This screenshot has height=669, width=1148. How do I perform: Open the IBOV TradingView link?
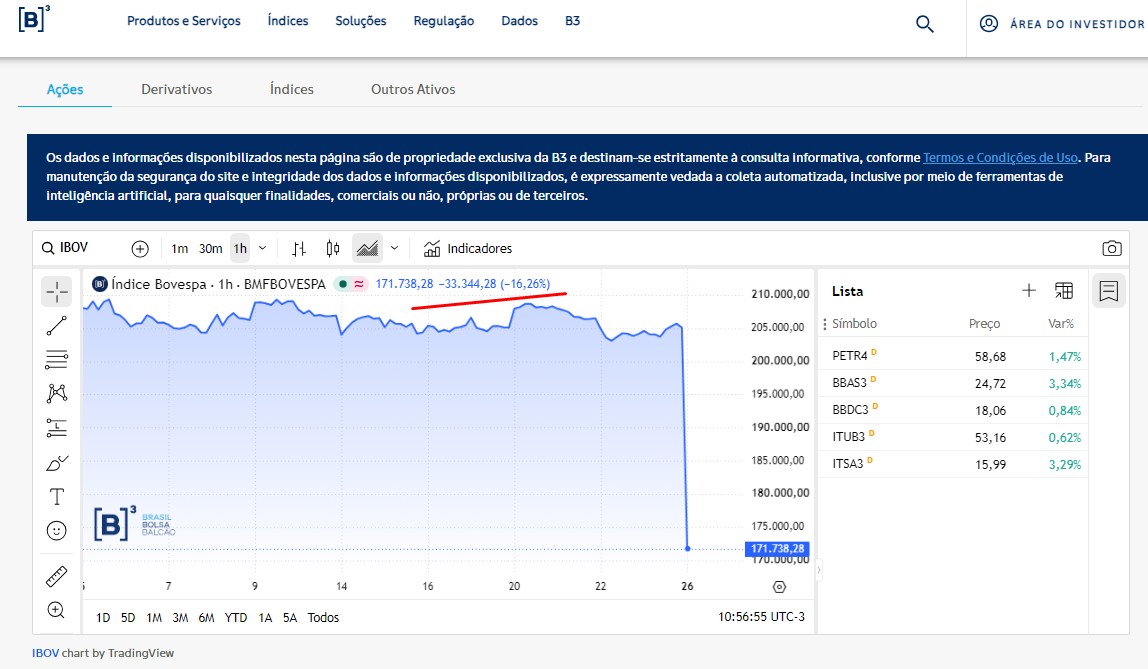[45, 653]
